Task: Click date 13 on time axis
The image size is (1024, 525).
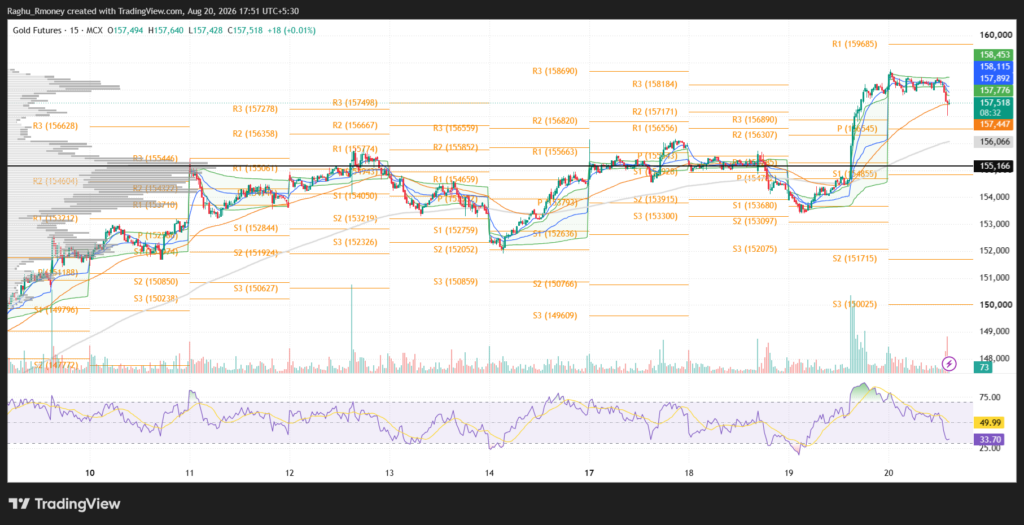Action: tap(389, 472)
